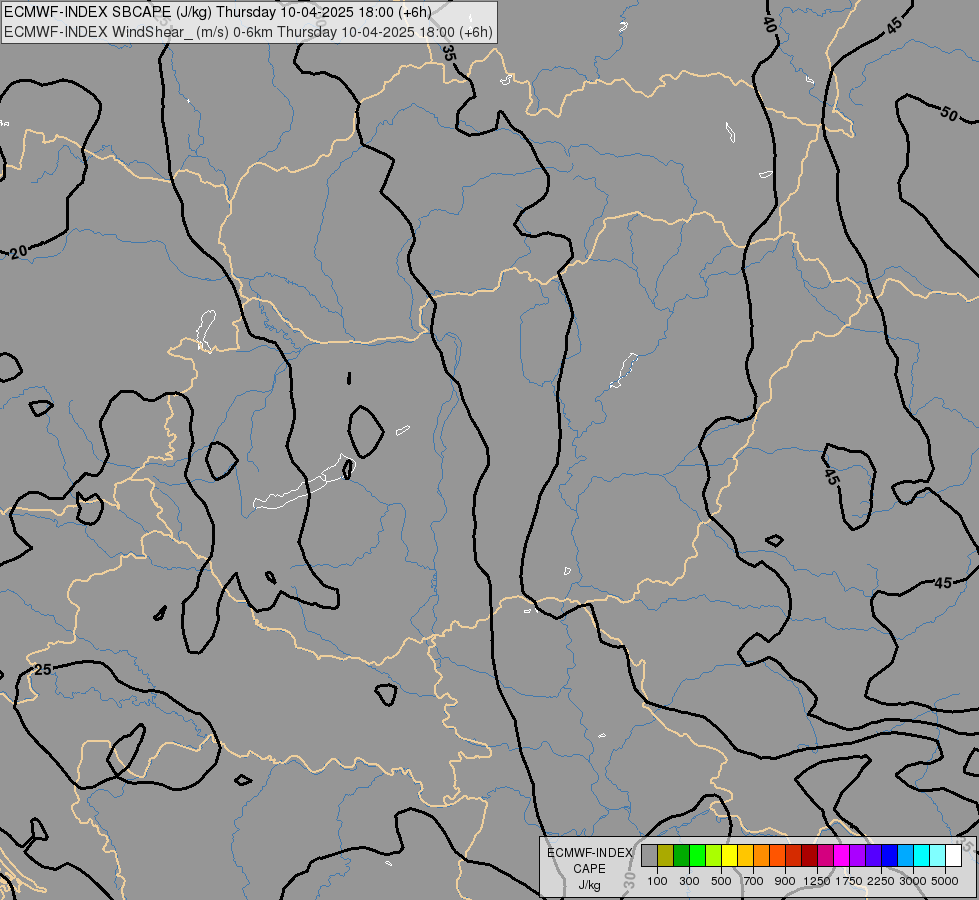Pick the gray swatch in the CAPE legend
Image resolution: width=979 pixels, height=900 pixels.
tap(649, 855)
